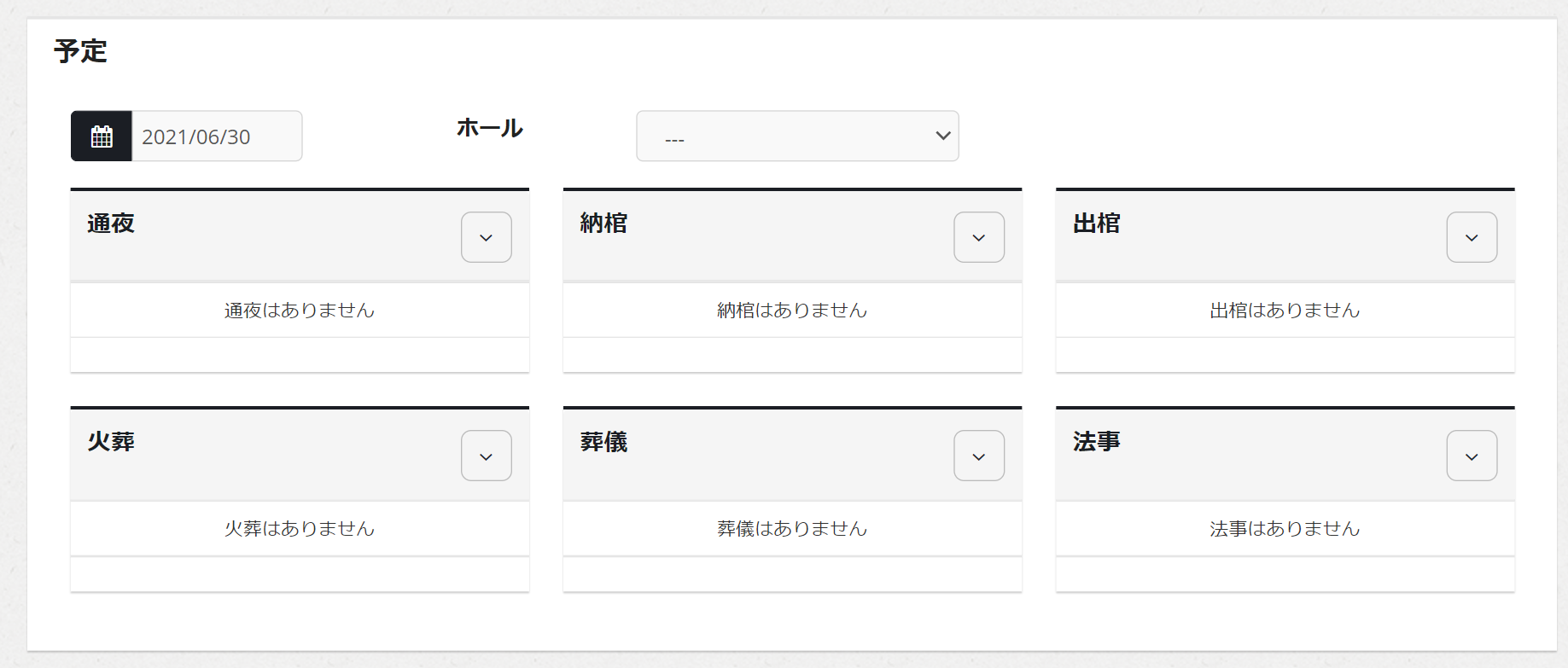Screen dimensions: 1568x668
Task: Click the 葬儀 panel heading
Action: [603, 442]
